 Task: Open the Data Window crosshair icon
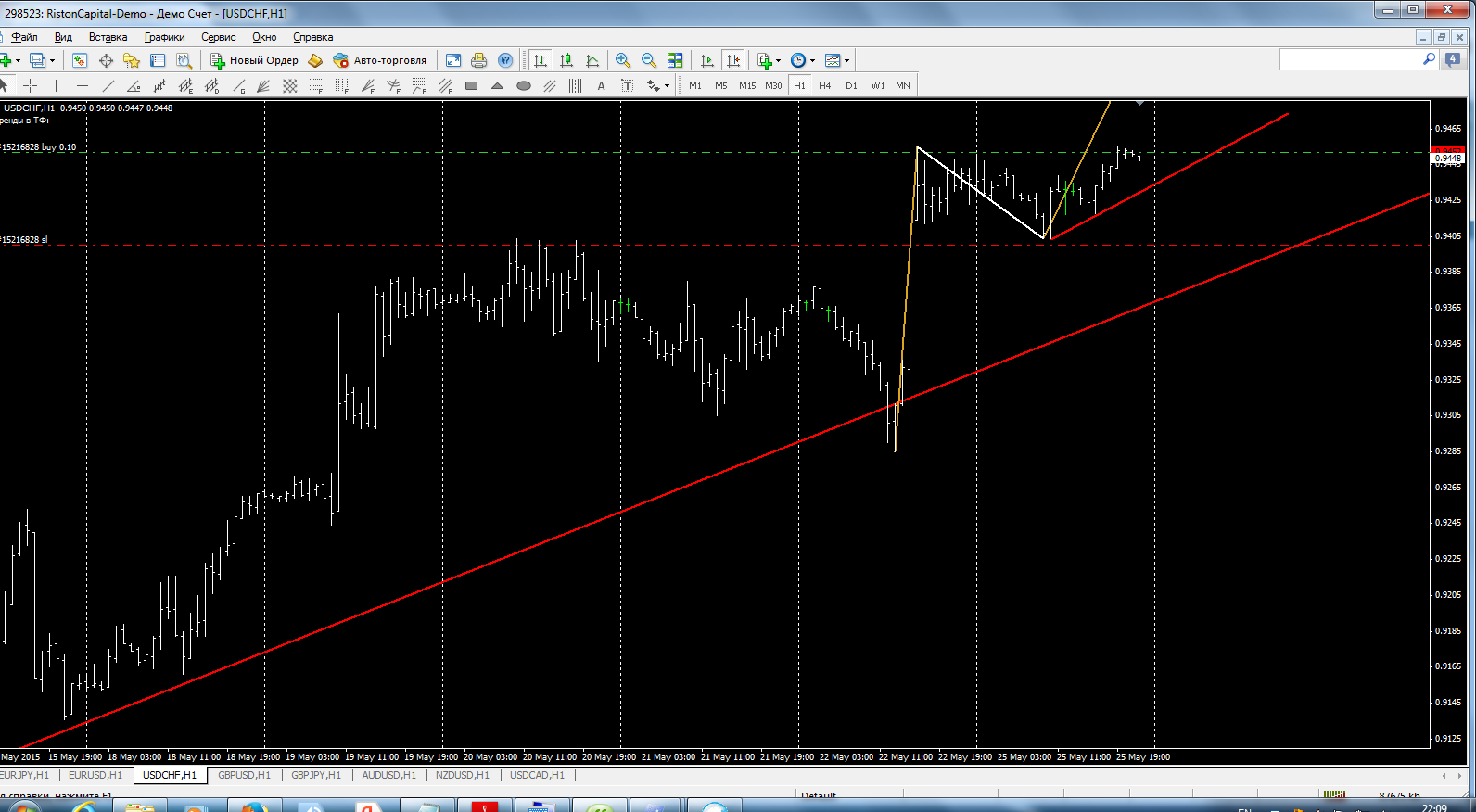(x=106, y=60)
